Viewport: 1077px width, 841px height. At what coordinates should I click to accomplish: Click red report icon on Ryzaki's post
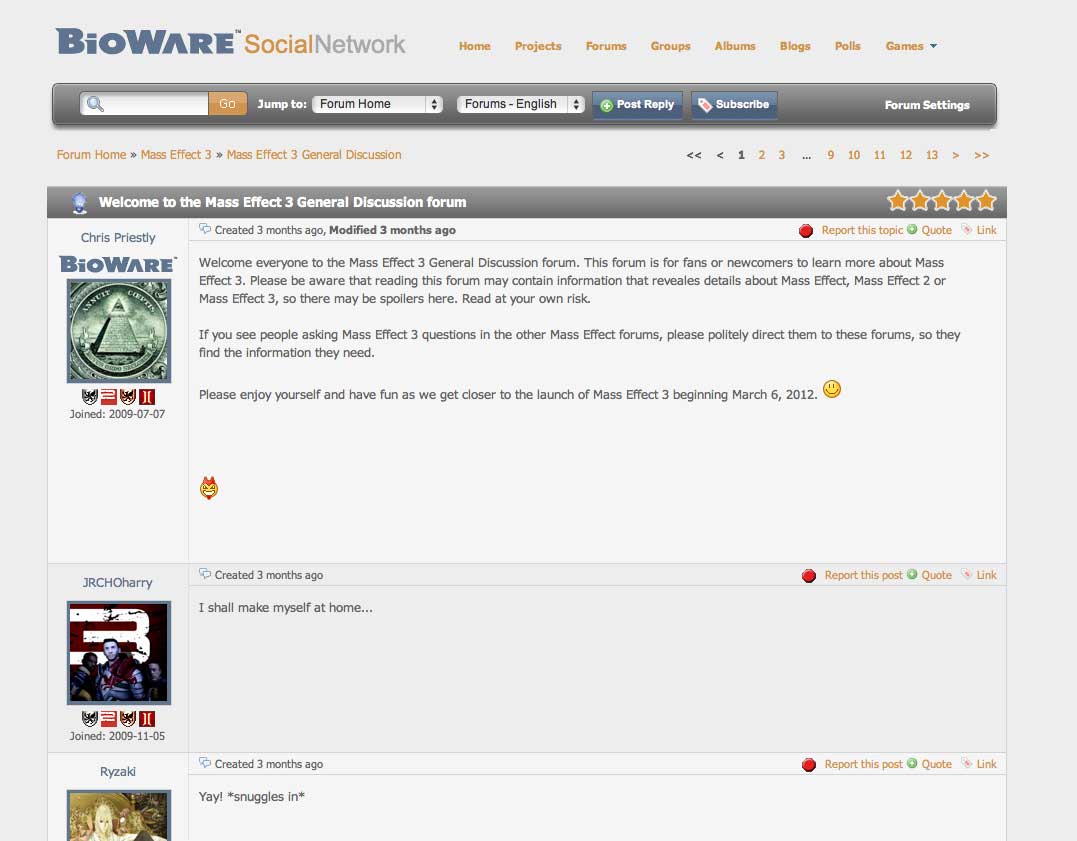(808, 765)
